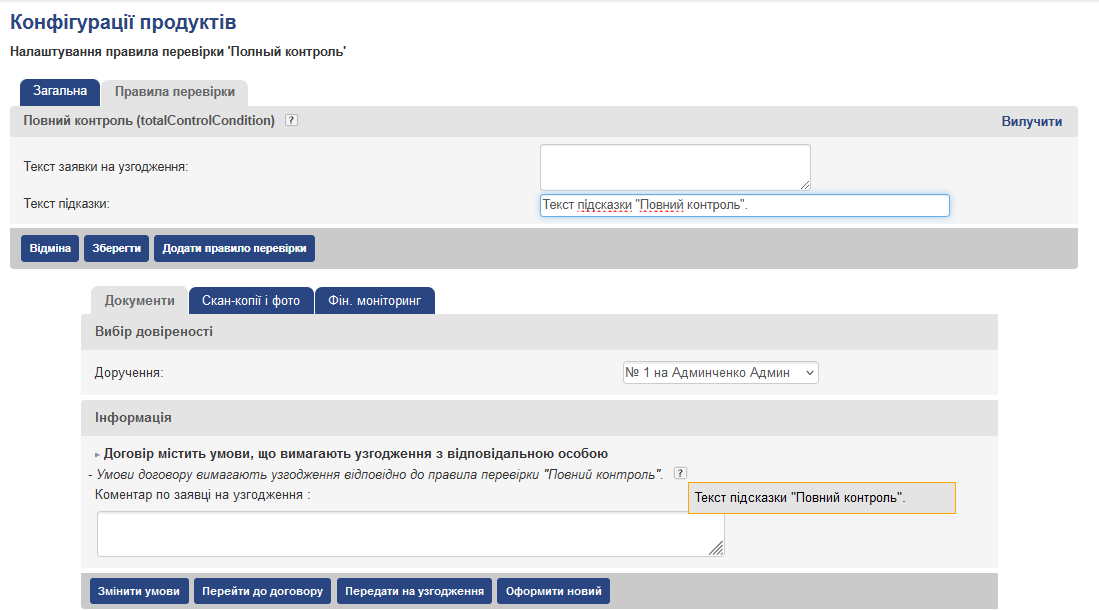
Task: Click the help icon after 'Умови договору' text
Action: point(681,473)
